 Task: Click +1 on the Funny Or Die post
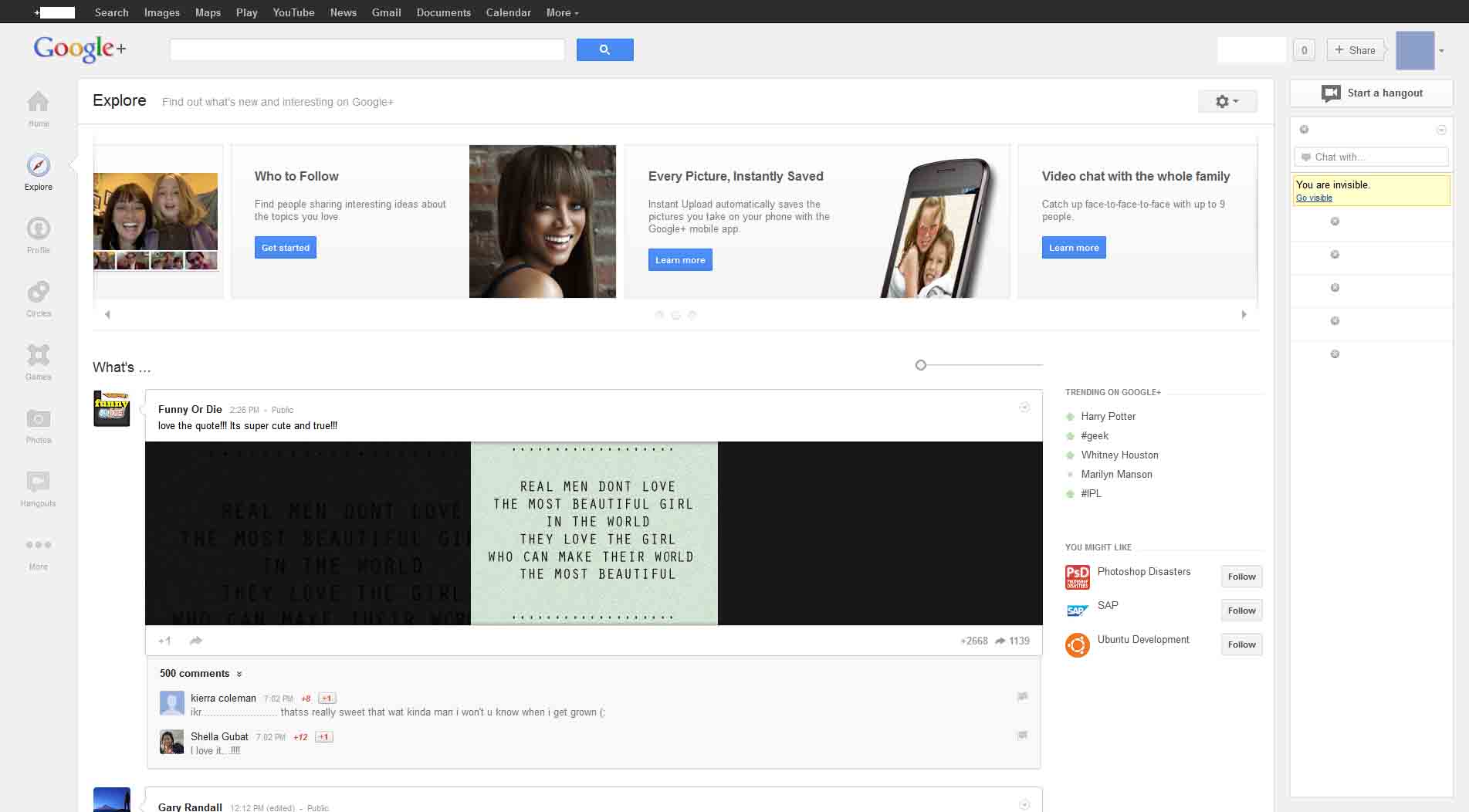point(164,641)
